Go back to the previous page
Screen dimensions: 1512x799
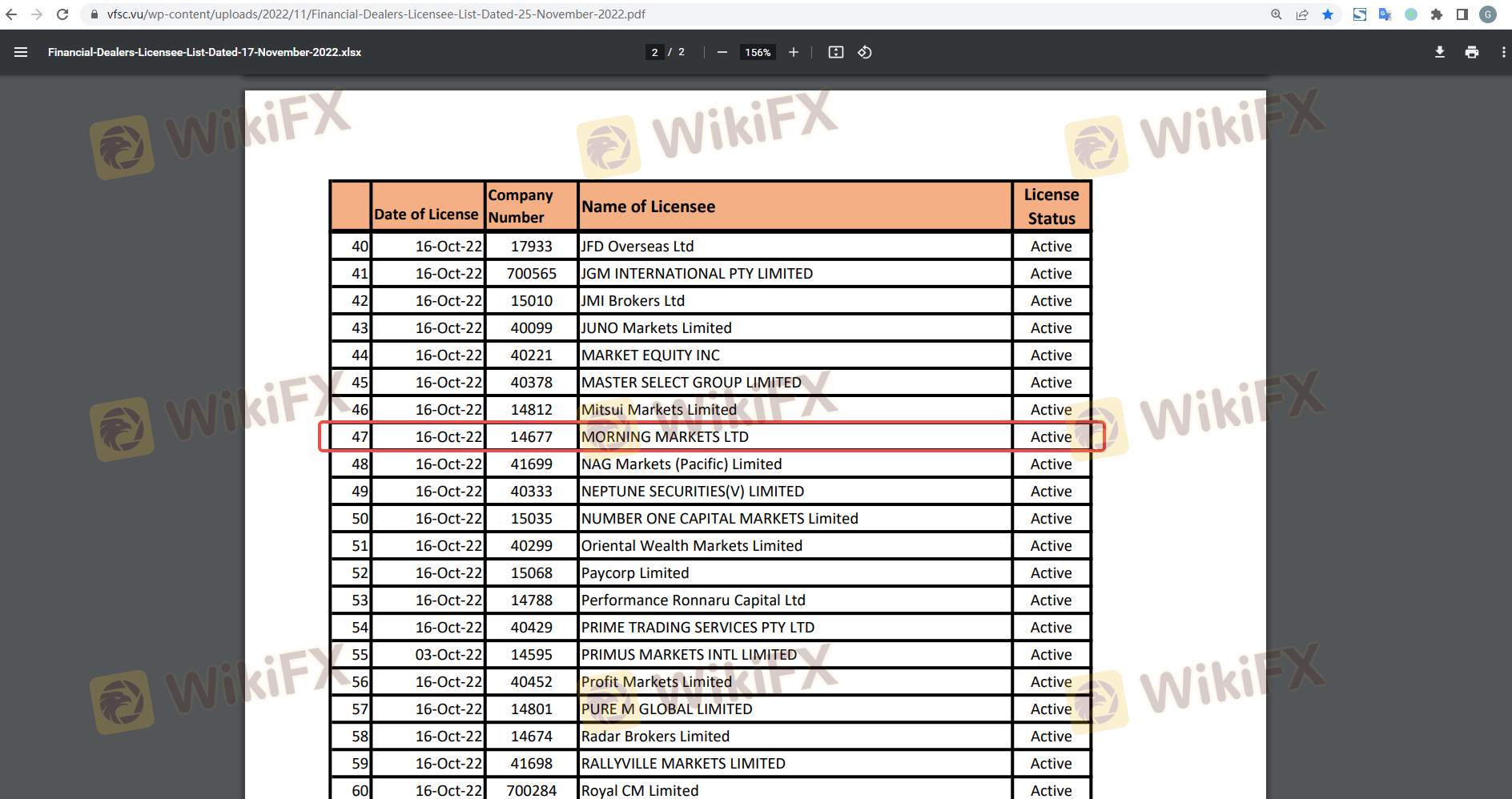pos(11,14)
